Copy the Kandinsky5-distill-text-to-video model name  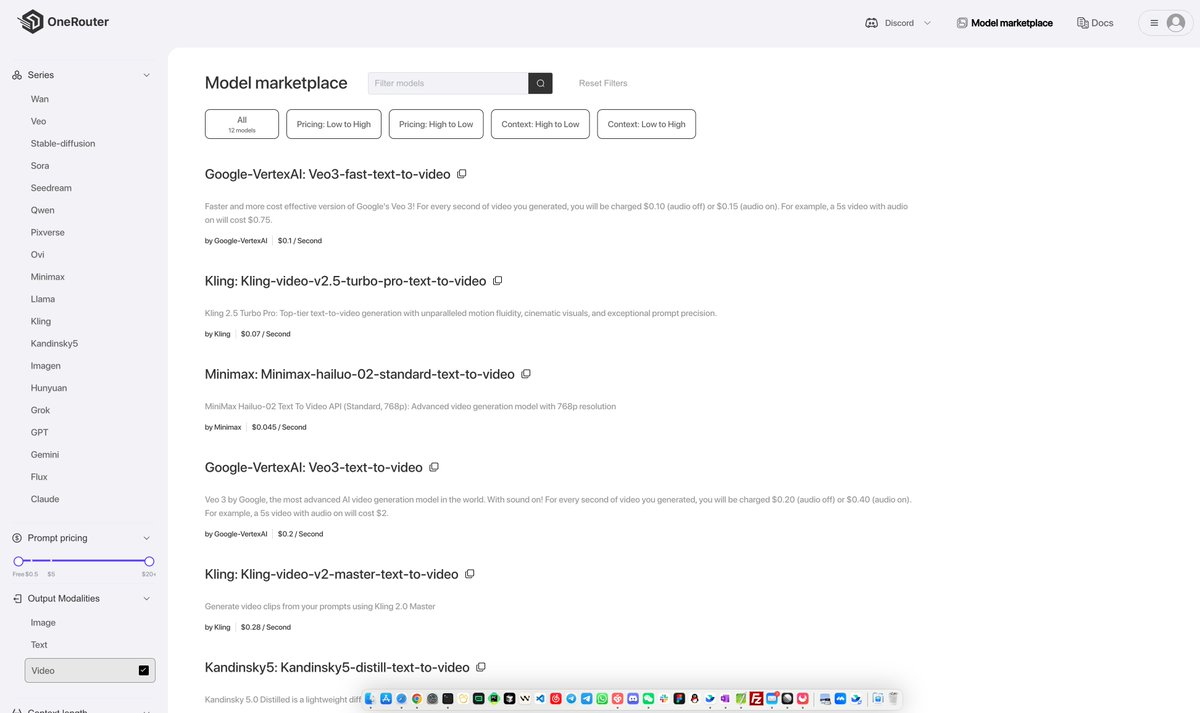(481, 667)
